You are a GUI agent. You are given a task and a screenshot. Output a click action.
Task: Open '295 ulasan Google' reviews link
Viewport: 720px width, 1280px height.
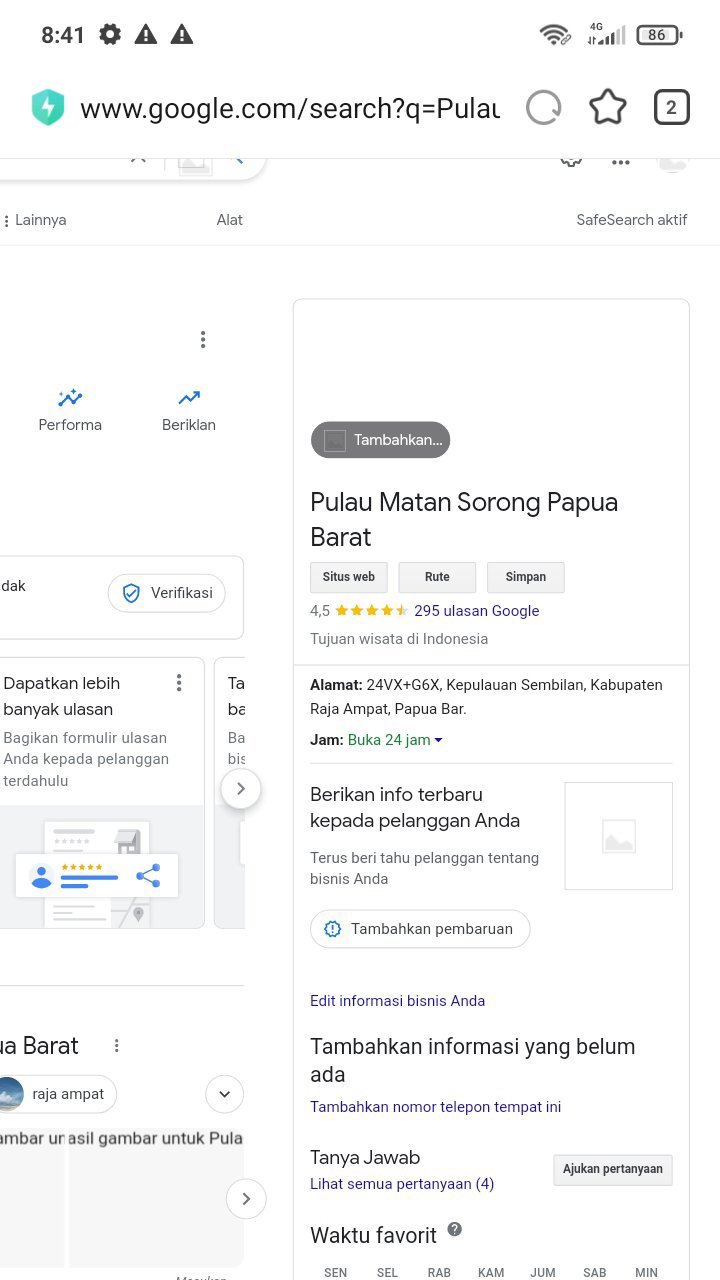click(x=476, y=611)
